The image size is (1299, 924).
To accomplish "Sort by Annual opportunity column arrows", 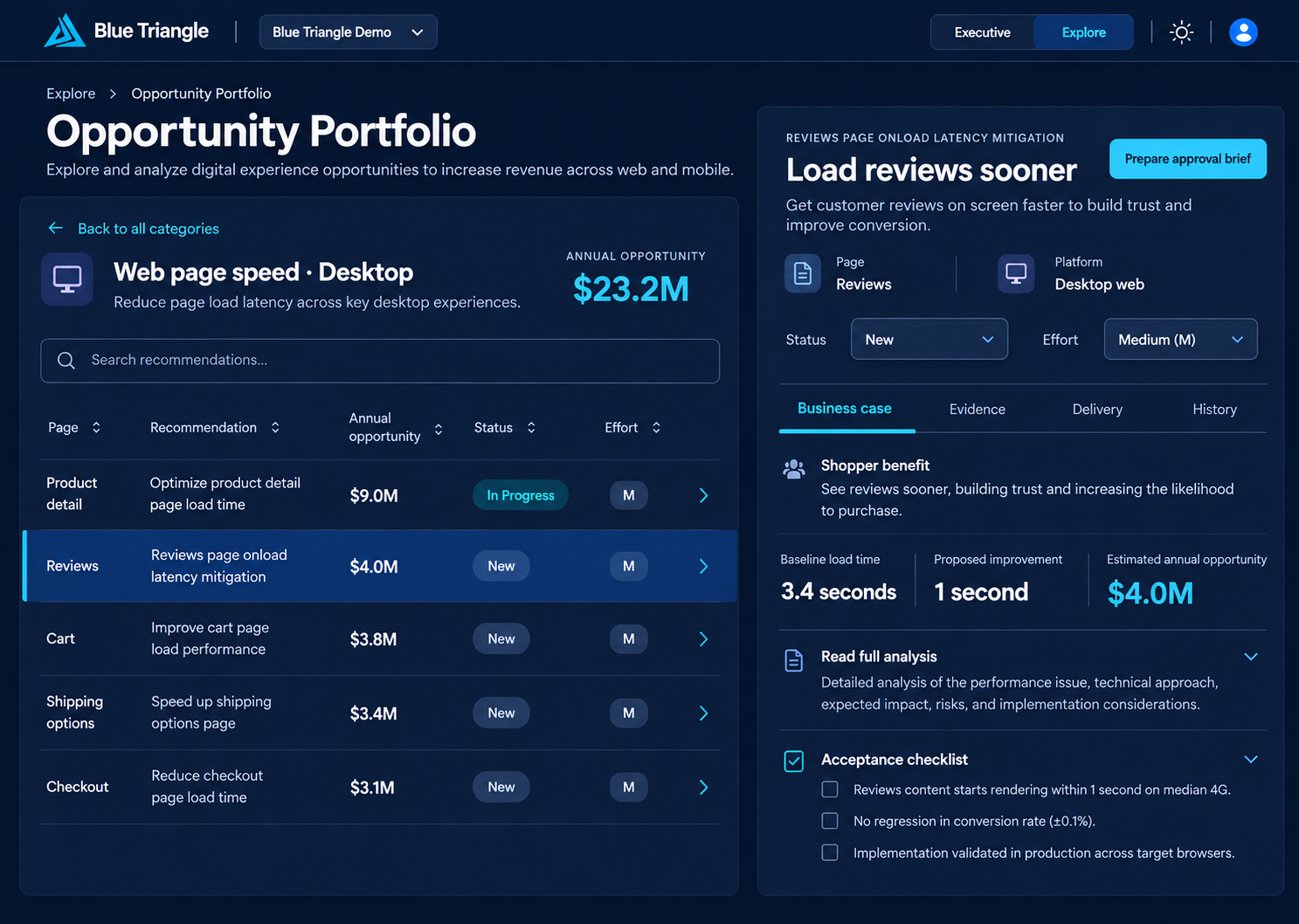I will point(439,429).
